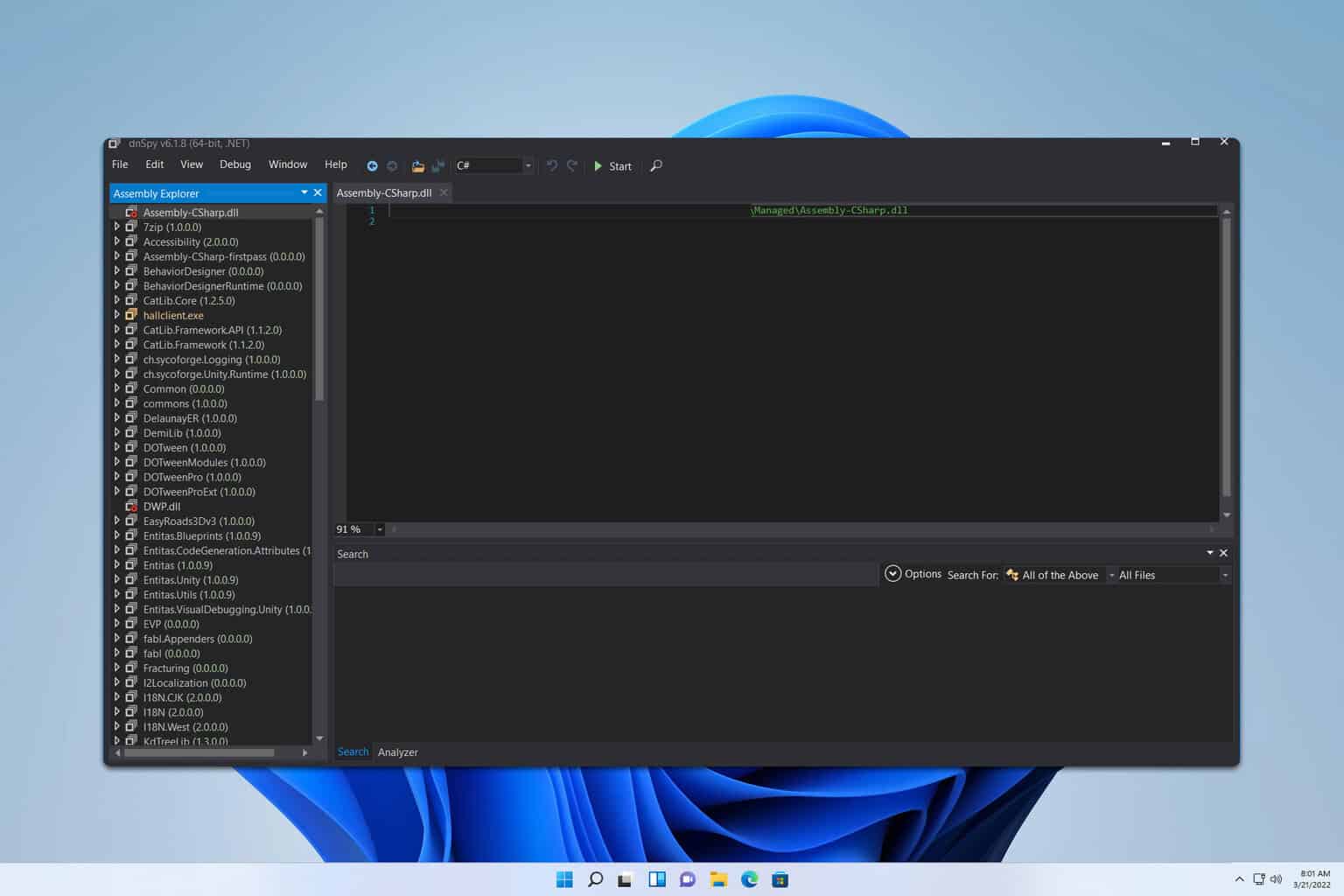Viewport: 1344px width, 896px height.
Task: Switch to the Search bottom tab
Action: coord(353,752)
